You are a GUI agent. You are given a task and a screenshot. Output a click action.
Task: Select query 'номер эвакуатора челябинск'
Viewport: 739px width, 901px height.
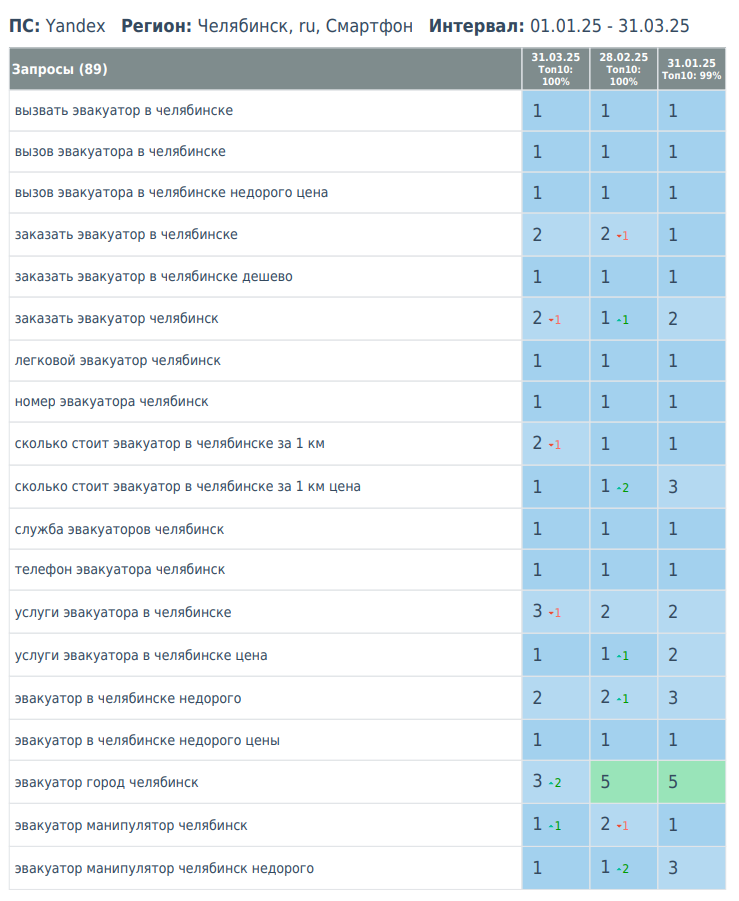coord(112,401)
